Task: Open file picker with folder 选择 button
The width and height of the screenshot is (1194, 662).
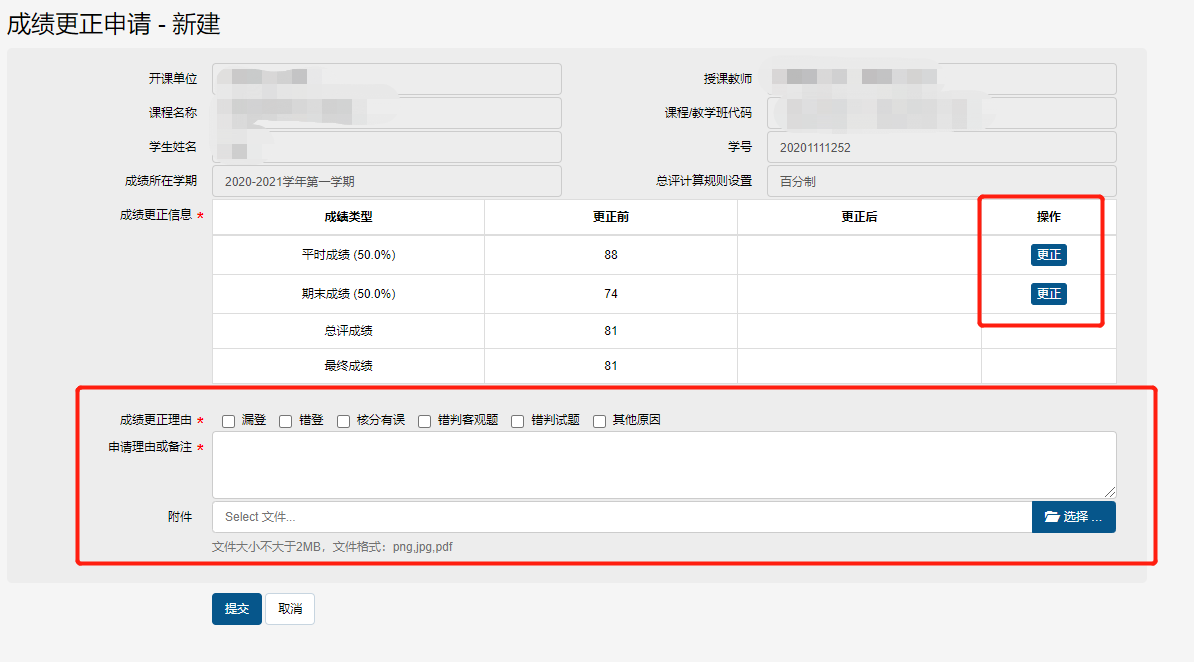Action: pos(1073,517)
